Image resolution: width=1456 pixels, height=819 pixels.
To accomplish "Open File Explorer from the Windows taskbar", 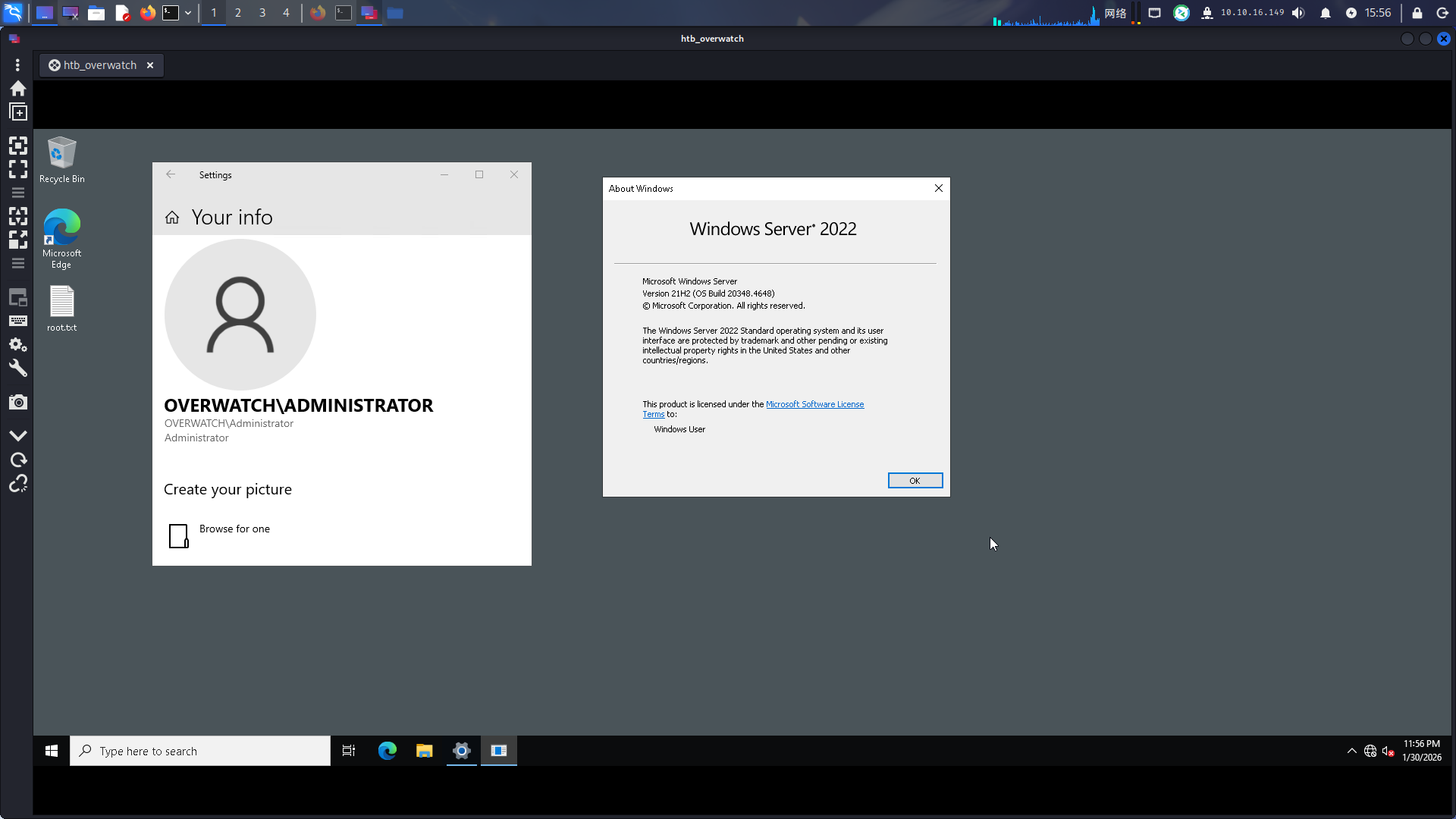I will click(424, 751).
